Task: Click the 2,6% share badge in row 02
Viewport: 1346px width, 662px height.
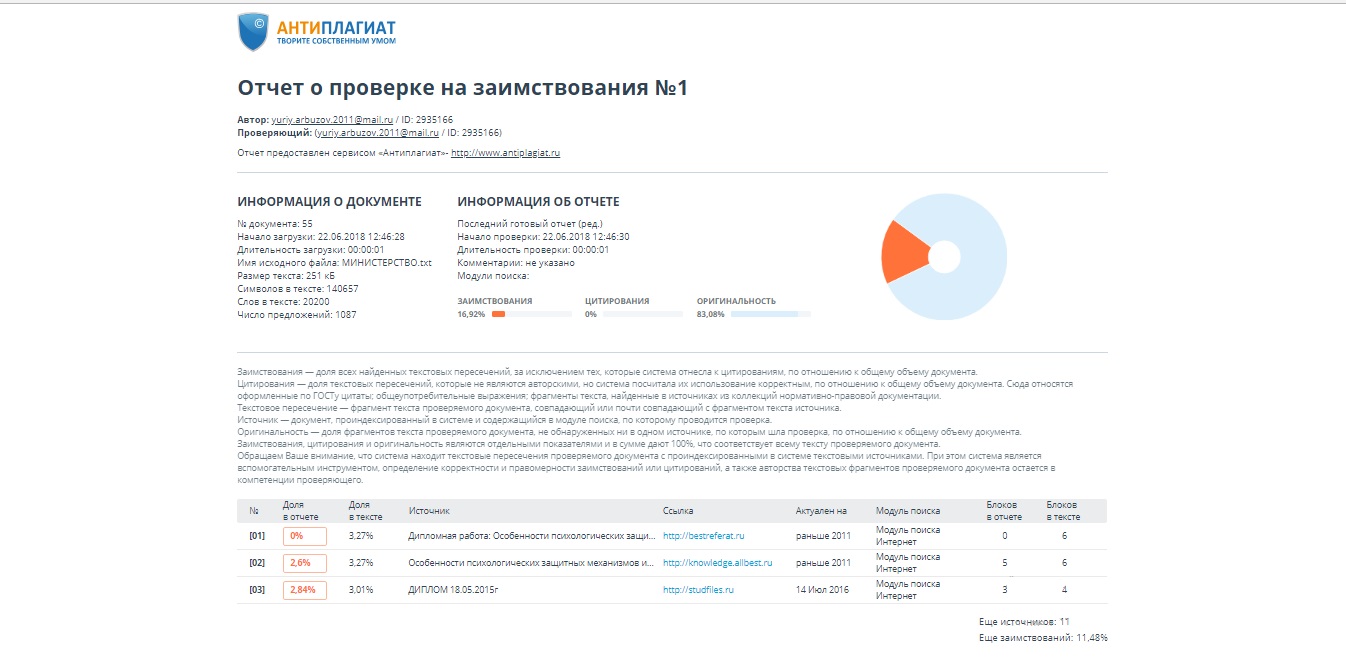Action: click(x=304, y=563)
